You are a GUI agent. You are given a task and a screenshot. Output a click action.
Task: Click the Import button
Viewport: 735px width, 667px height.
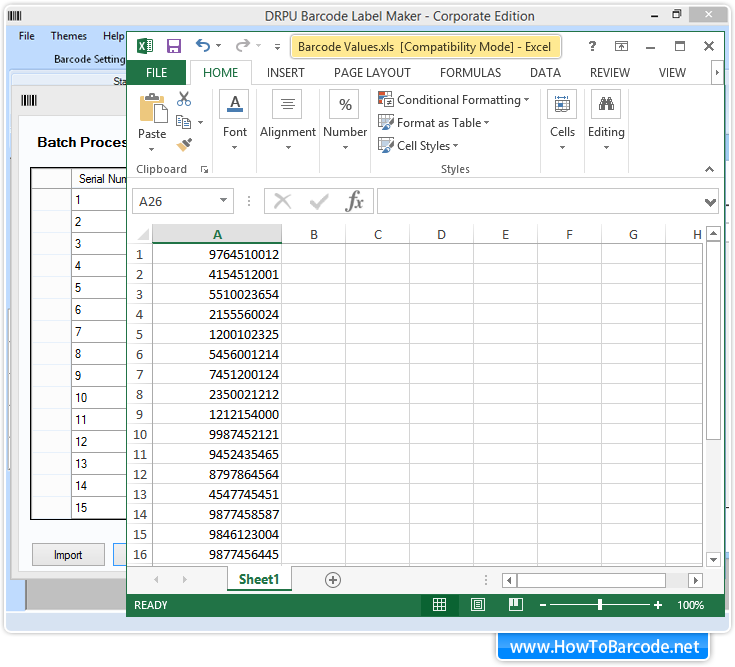68,555
